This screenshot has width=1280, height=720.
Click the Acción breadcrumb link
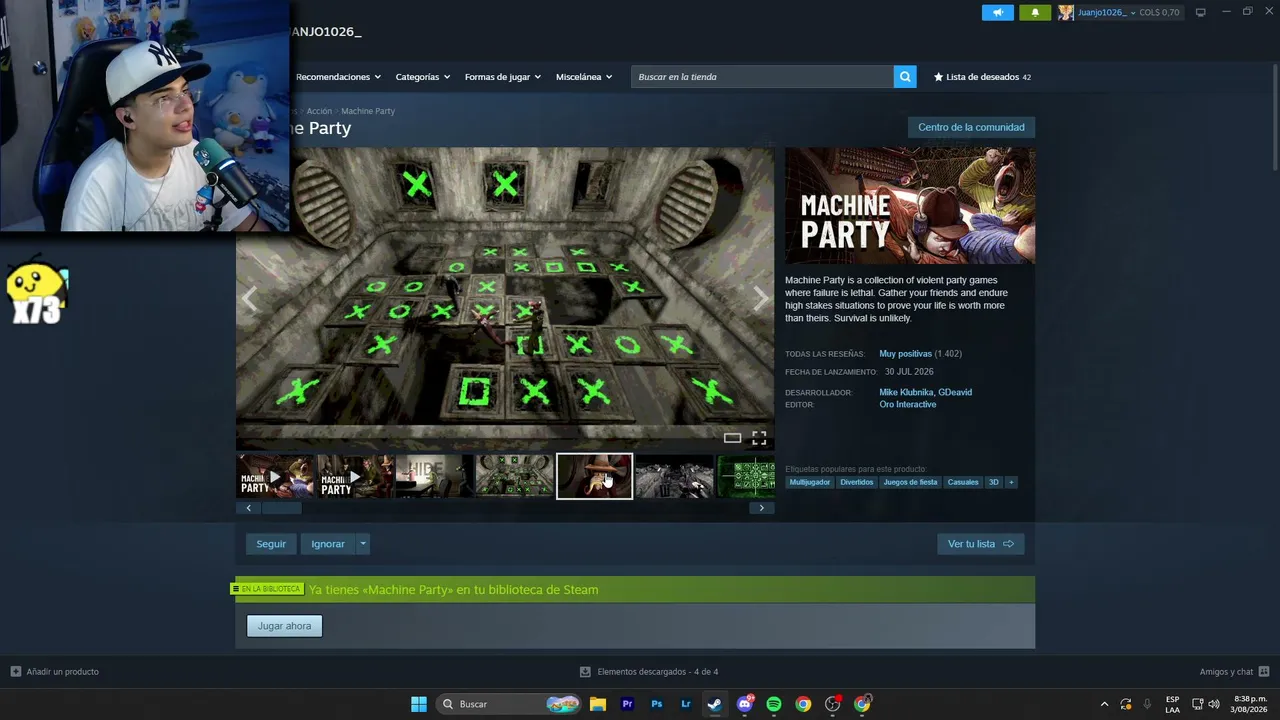coord(319,111)
